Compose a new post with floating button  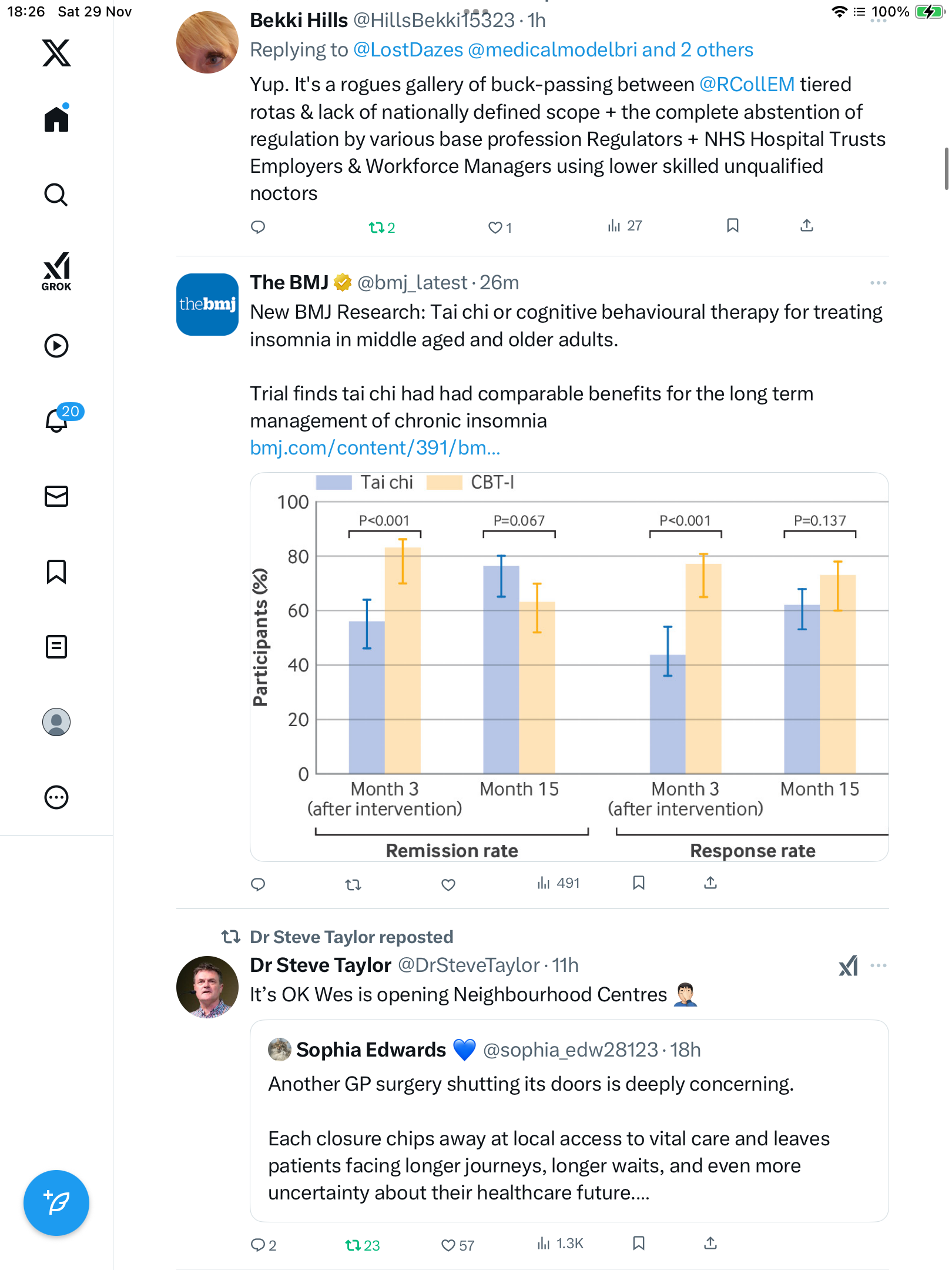(x=56, y=1202)
